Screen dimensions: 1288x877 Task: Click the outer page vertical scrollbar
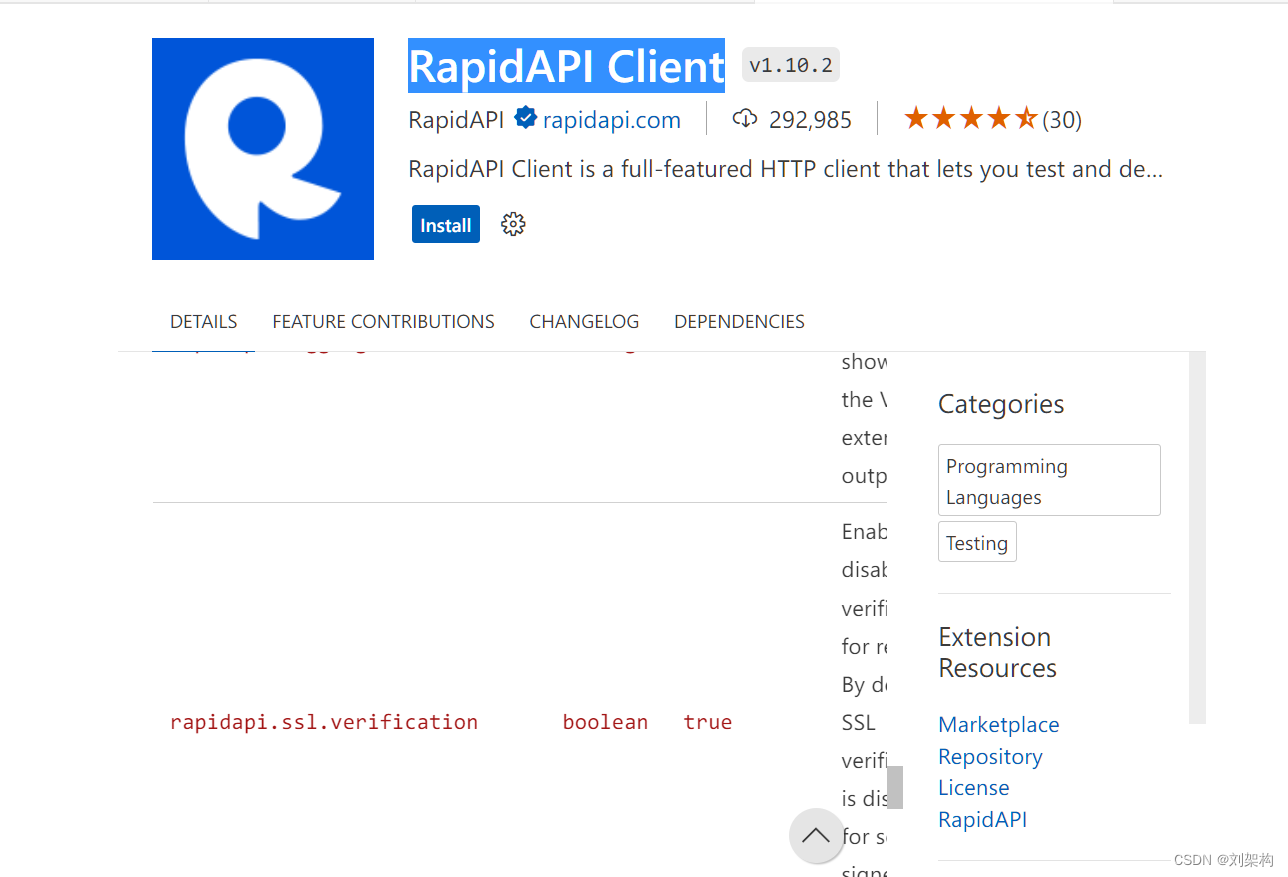(x=1197, y=537)
